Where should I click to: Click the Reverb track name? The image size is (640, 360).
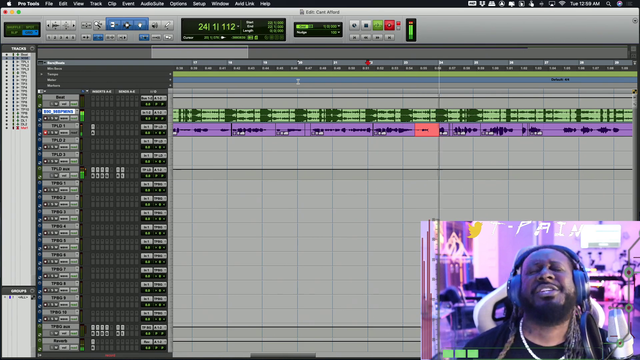pyautogui.click(x=60, y=341)
